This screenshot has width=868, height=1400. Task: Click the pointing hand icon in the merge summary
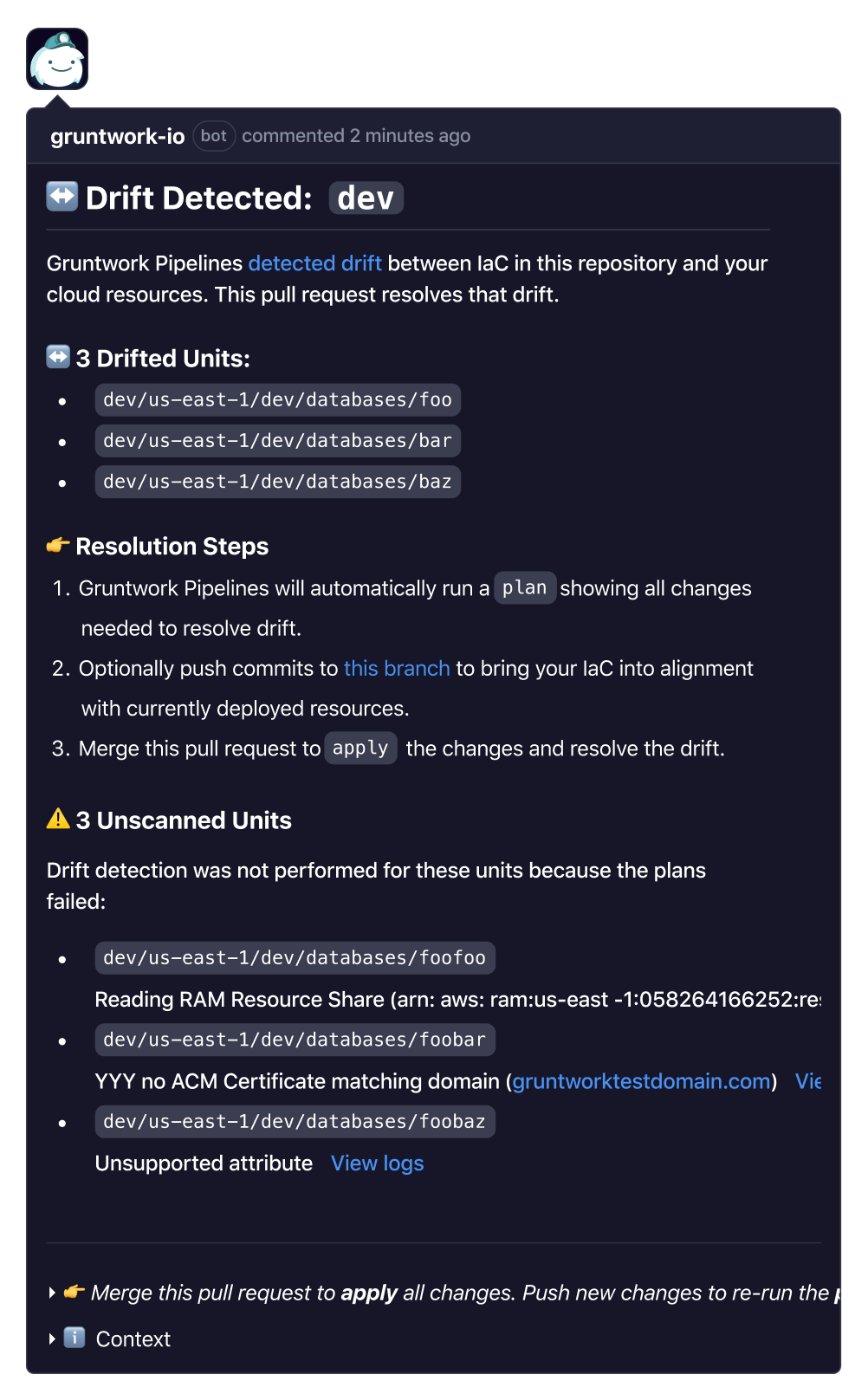[74, 1292]
